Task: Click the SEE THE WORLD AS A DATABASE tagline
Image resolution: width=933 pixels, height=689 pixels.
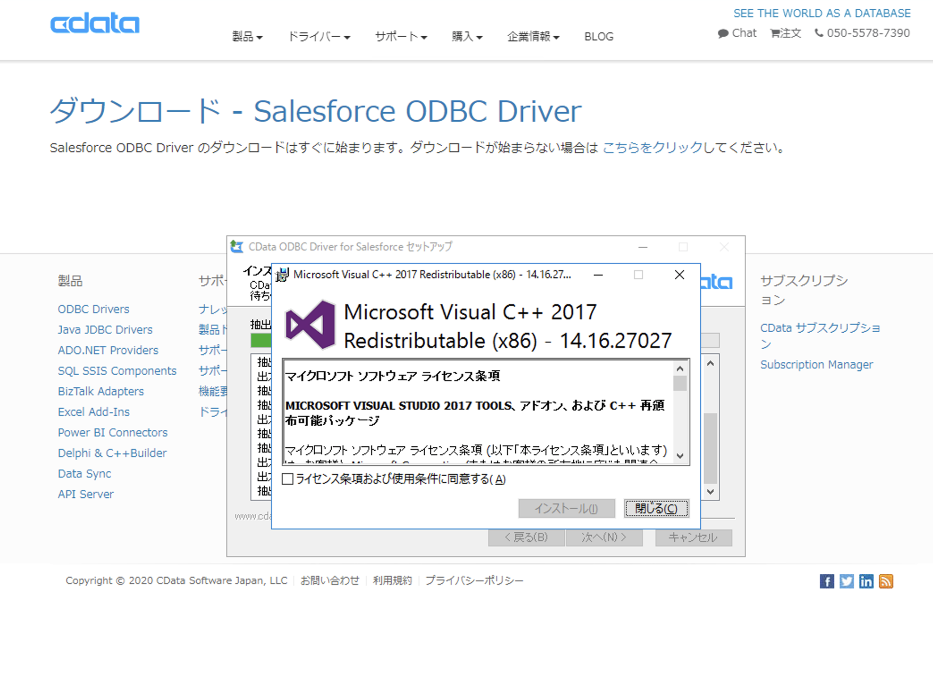Action: pos(822,13)
